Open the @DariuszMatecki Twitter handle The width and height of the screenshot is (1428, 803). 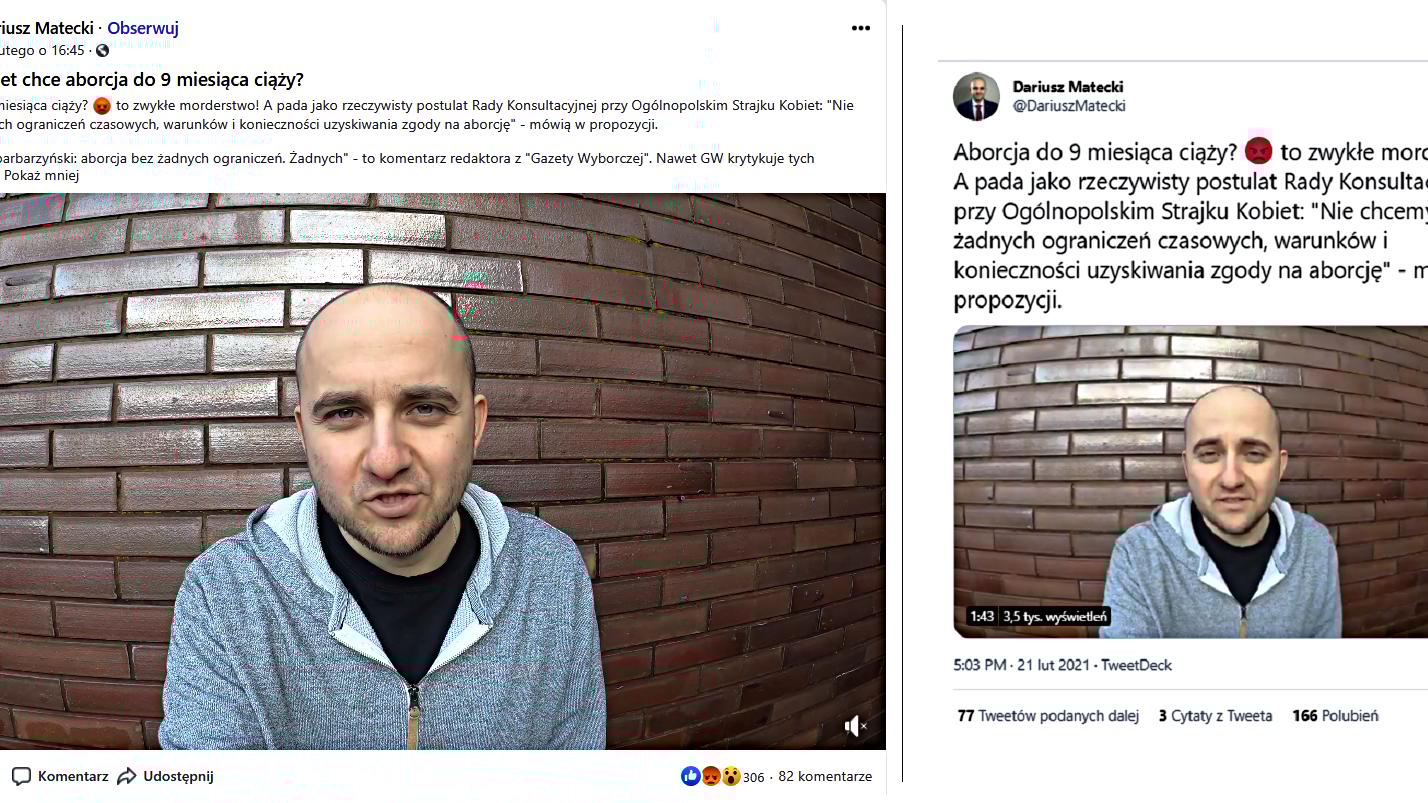coord(1069,106)
